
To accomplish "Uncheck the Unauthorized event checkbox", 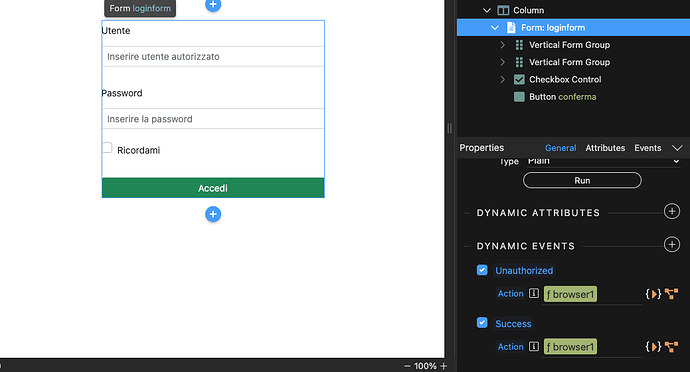I will point(482,270).
